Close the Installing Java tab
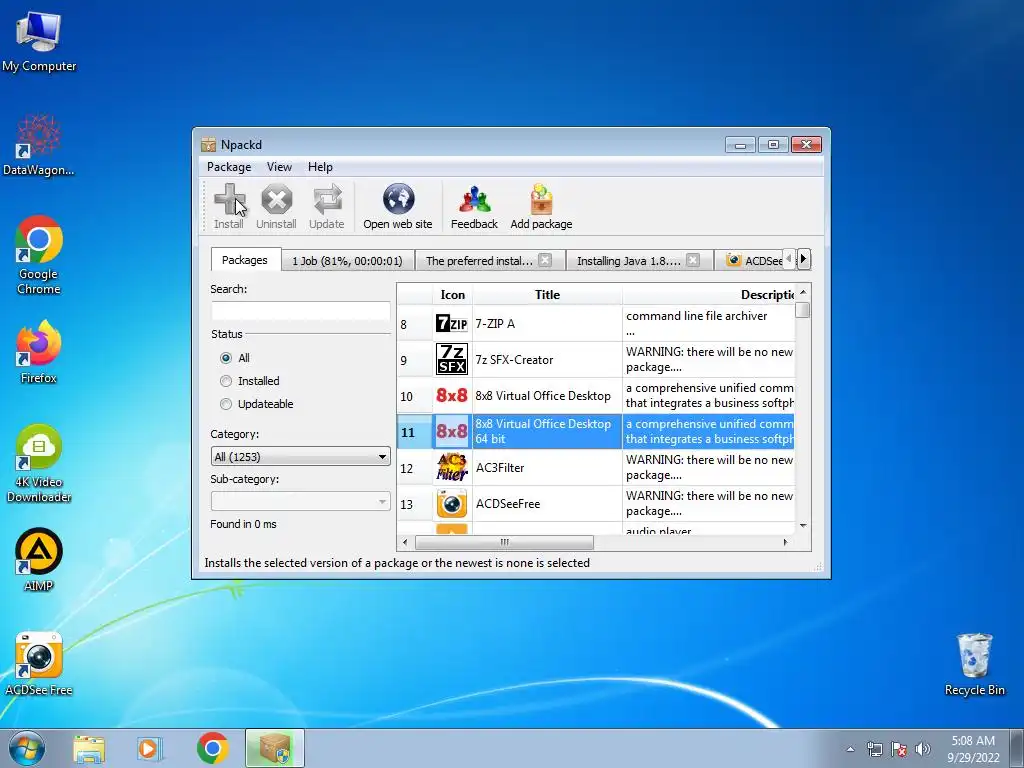This screenshot has height=768, width=1024. [x=693, y=261]
